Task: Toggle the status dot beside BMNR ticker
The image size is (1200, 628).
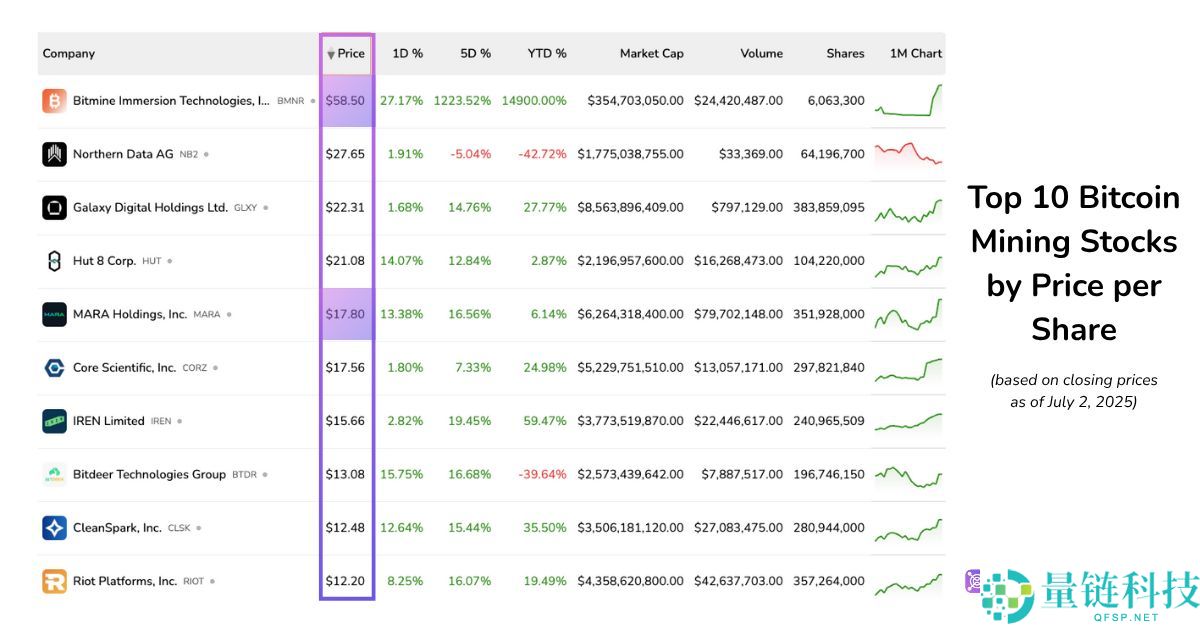Action: click(312, 100)
